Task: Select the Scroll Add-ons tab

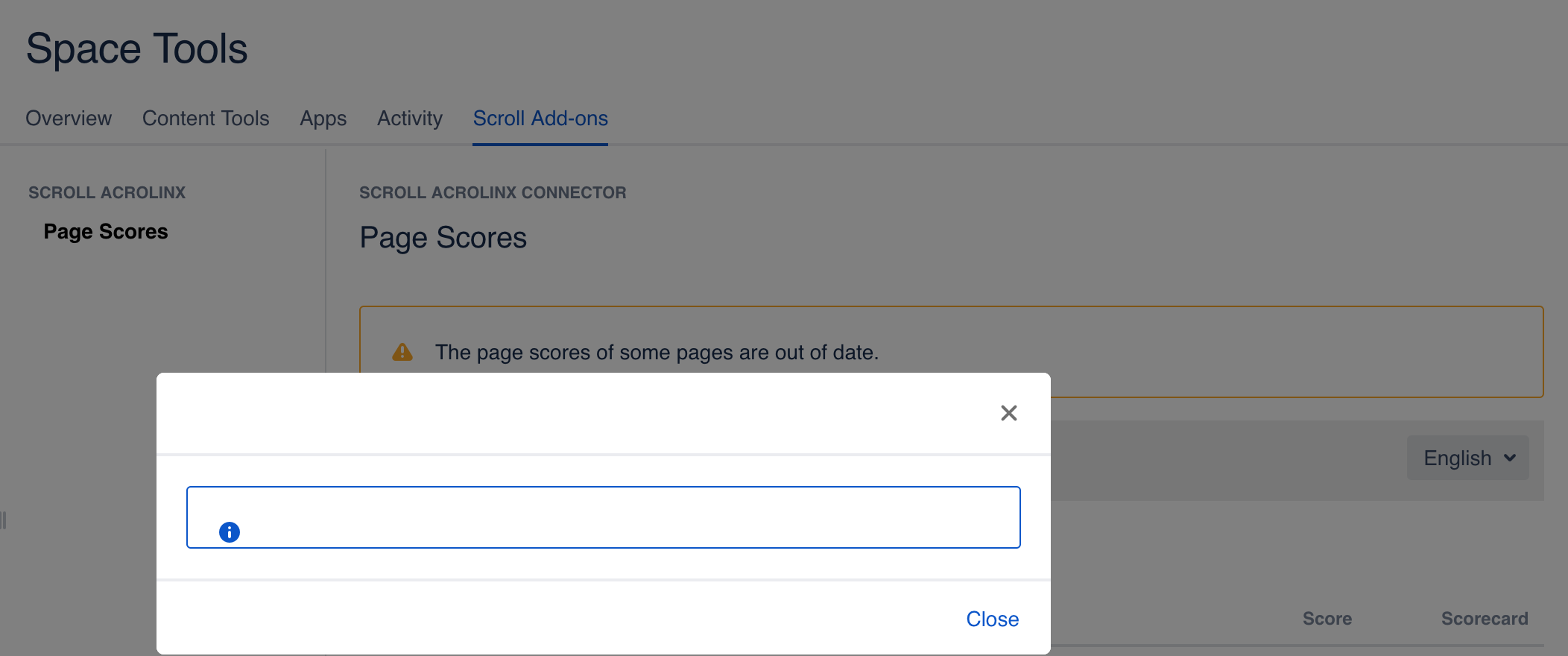Action: pos(540,119)
